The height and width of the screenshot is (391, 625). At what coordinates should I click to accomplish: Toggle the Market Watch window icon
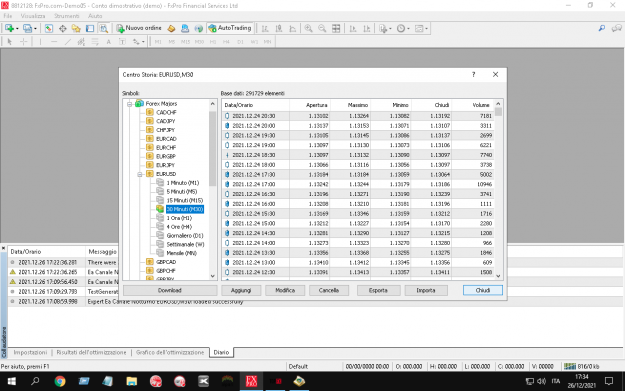[x=49, y=28]
